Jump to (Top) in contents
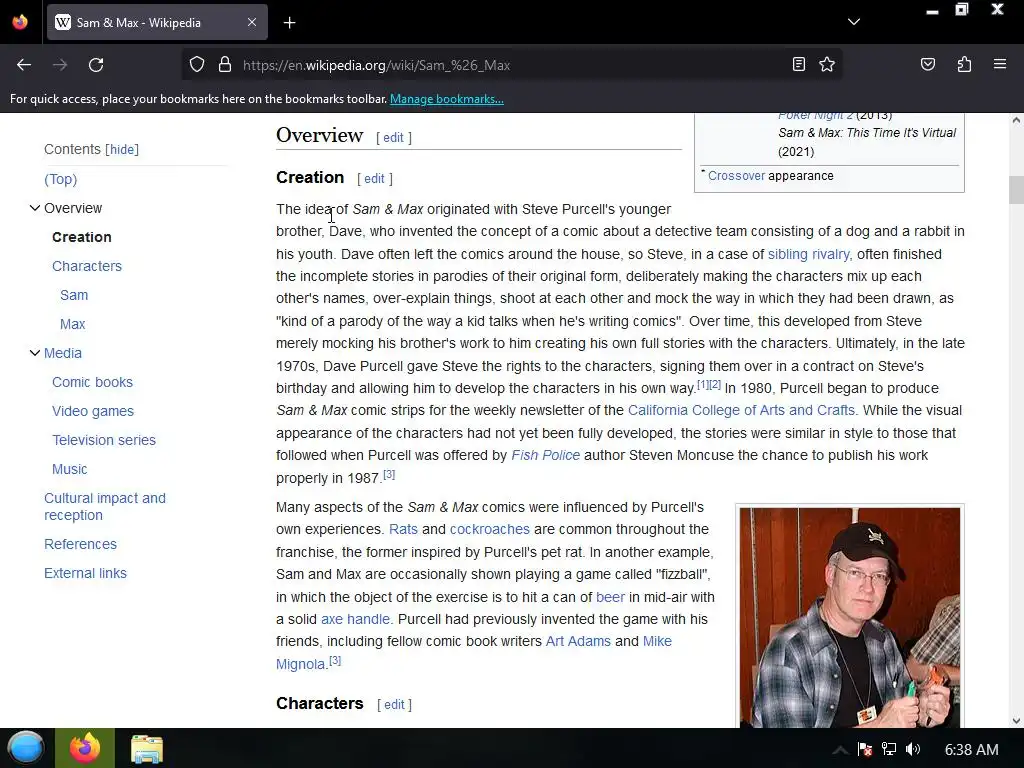 [61, 179]
